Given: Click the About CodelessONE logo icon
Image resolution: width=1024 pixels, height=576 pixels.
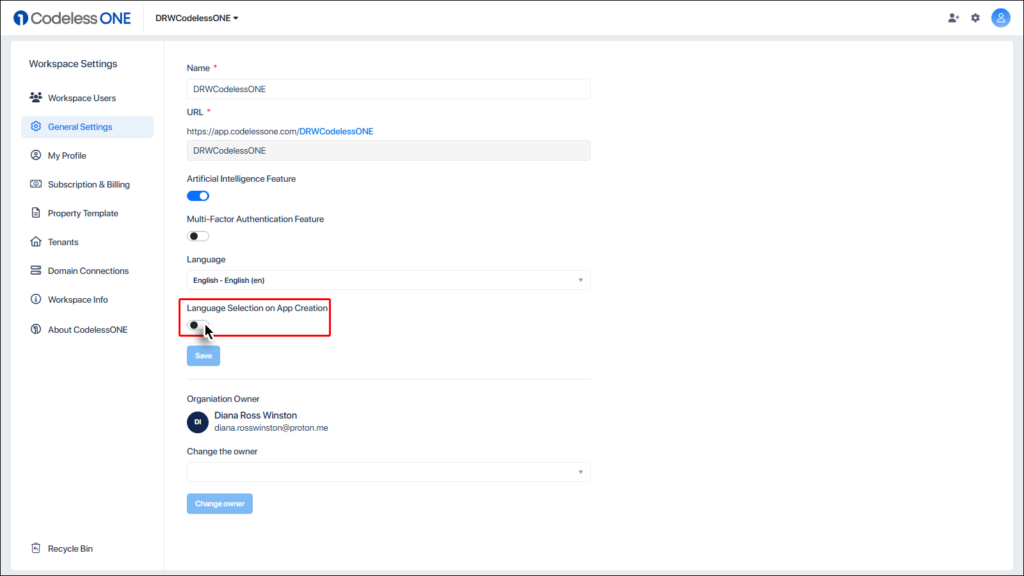Looking at the screenshot, I should click(x=36, y=328).
